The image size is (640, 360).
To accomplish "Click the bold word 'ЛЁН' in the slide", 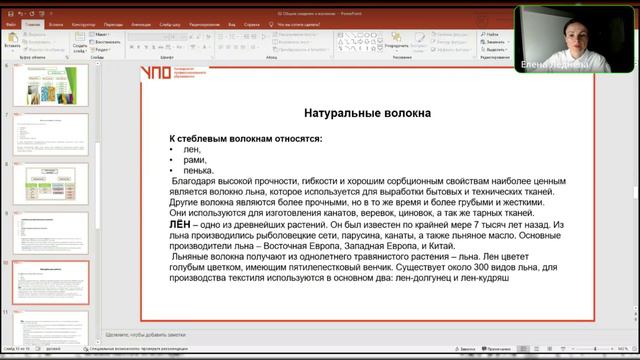I will pyautogui.click(x=180, y=224).
